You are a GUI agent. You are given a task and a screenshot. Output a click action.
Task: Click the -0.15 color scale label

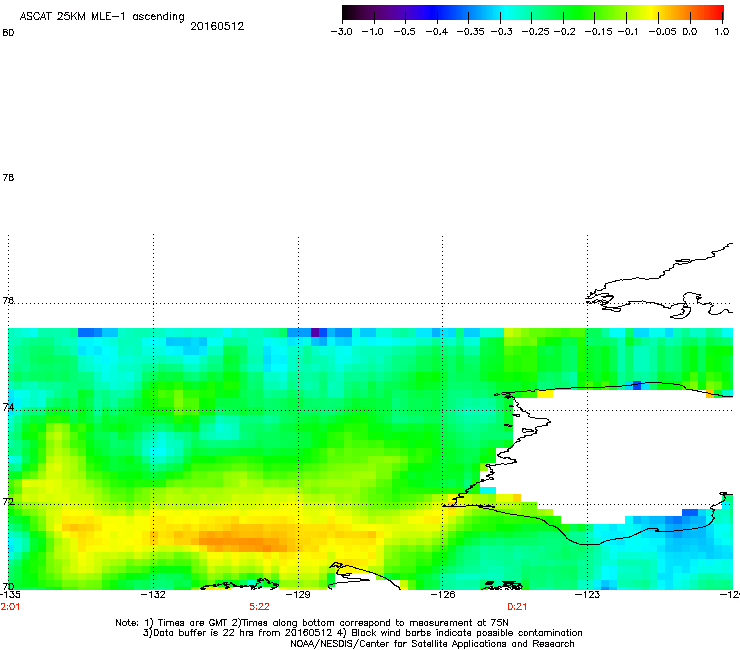click(x=598, y=32)
